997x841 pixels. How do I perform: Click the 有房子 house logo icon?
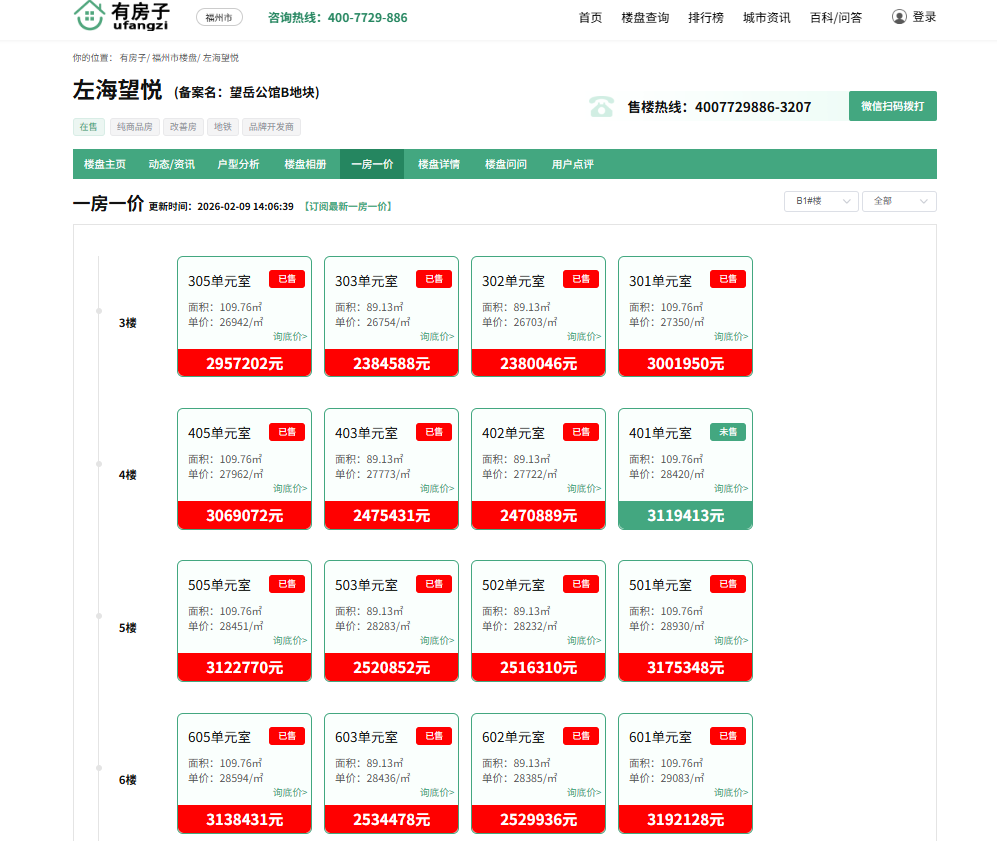[89, 15]
